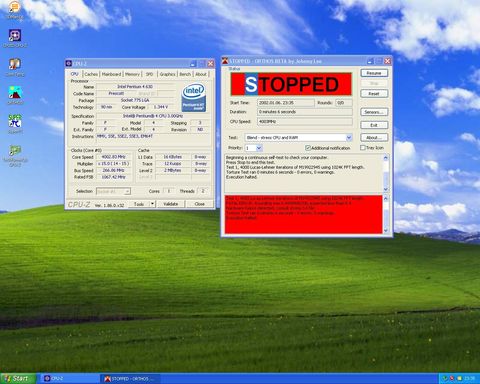Click the red error log scrollbar up arrow
The image size is (480, 384).
point(386,199)
